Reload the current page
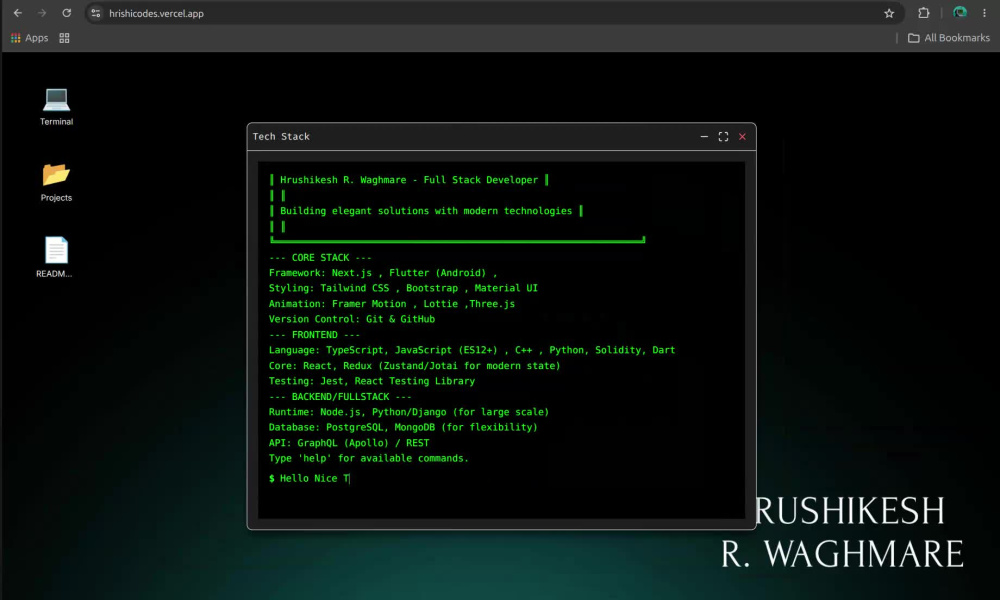 (x=66, y=13)
